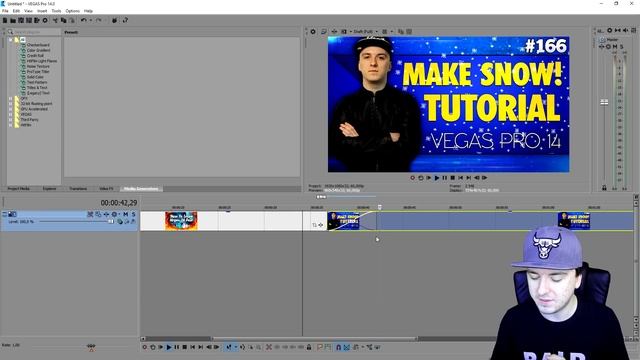Open edit tool selection dropdown arrow

(236, 347)
